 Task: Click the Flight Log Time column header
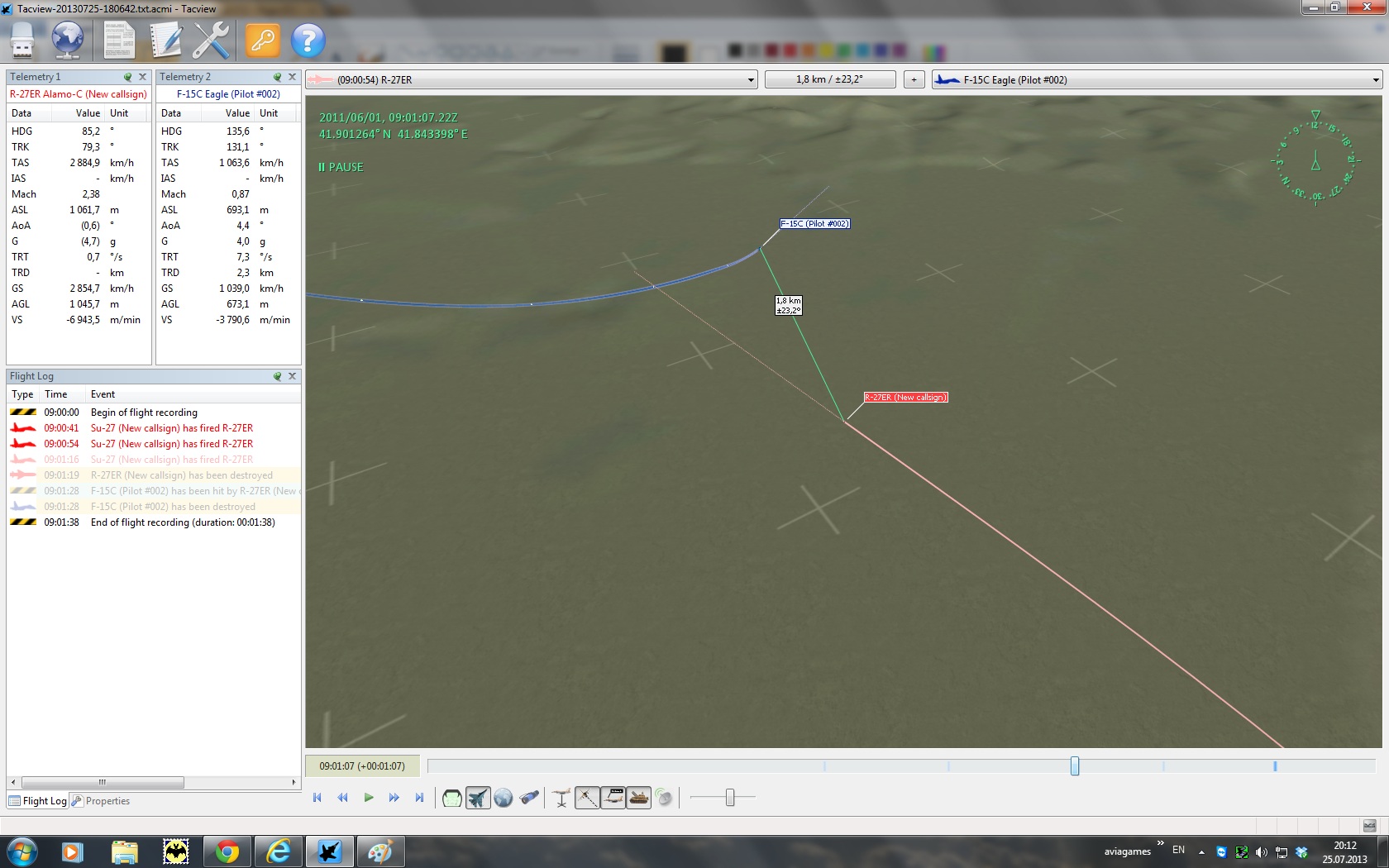click(63, 394)
